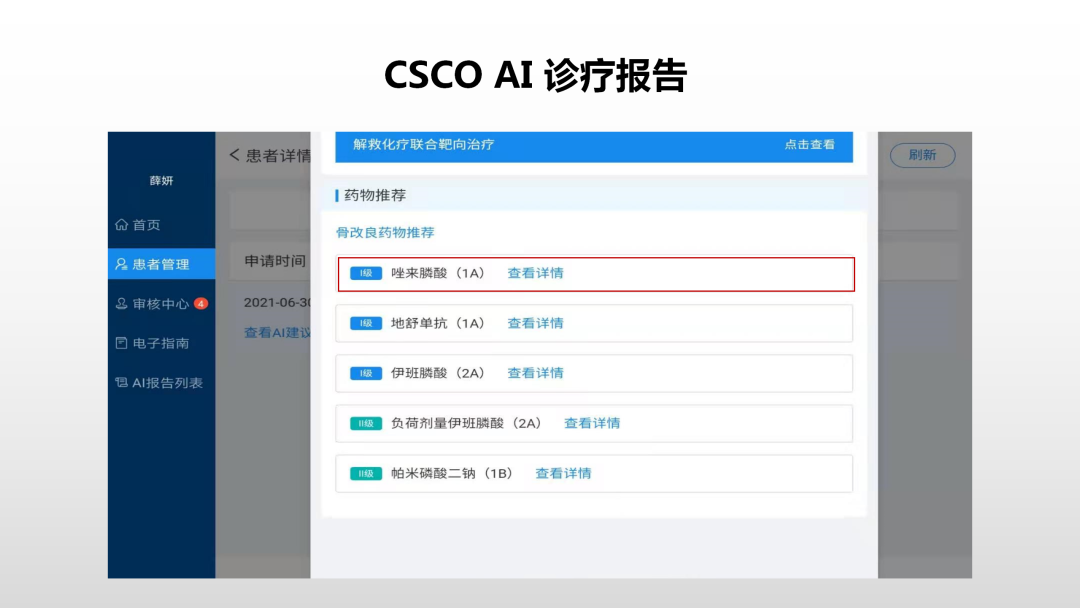Select the 骨改良药物推荐 heading

(x=385, y=232)
